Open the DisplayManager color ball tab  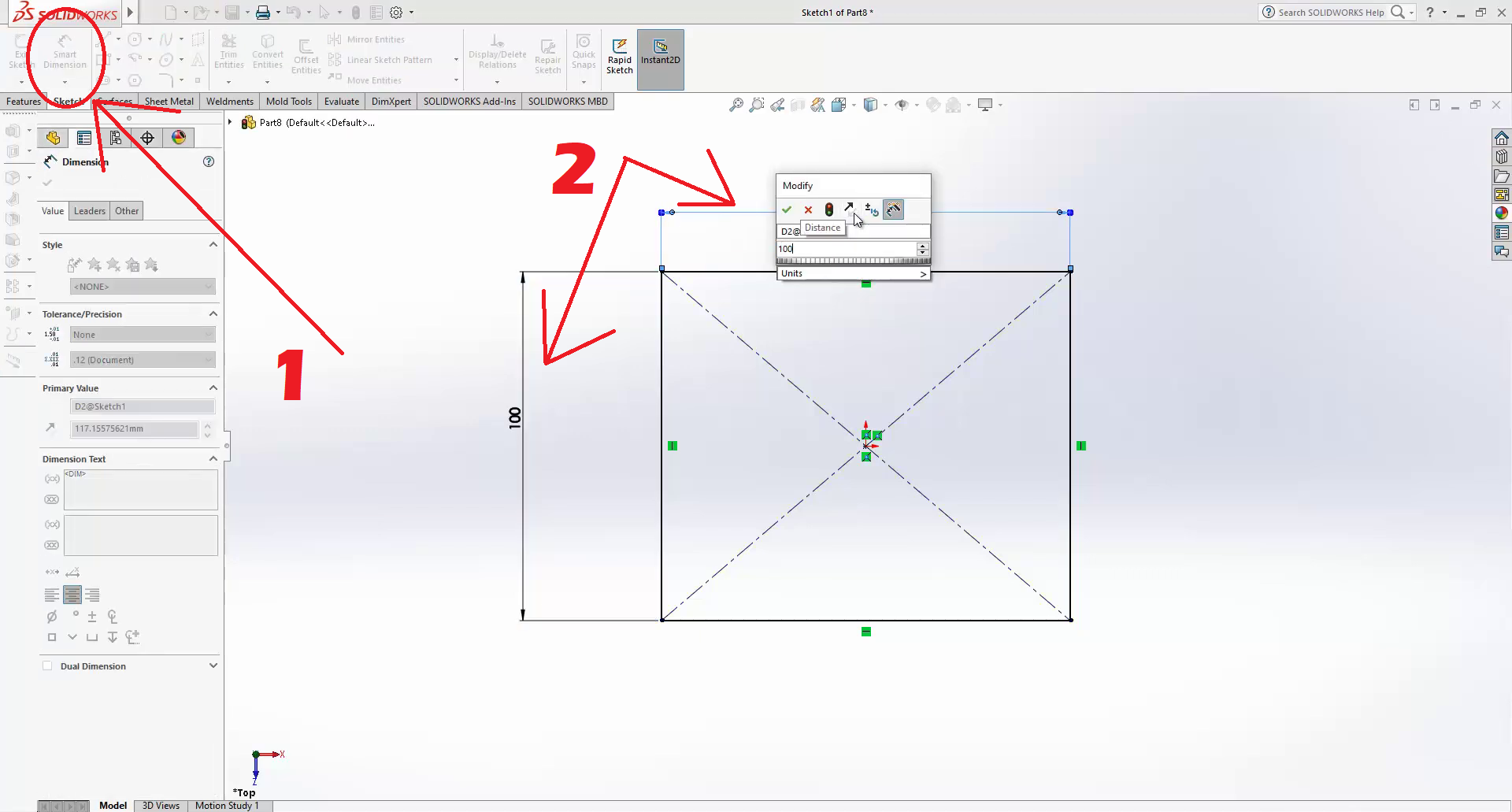[179, 138]
